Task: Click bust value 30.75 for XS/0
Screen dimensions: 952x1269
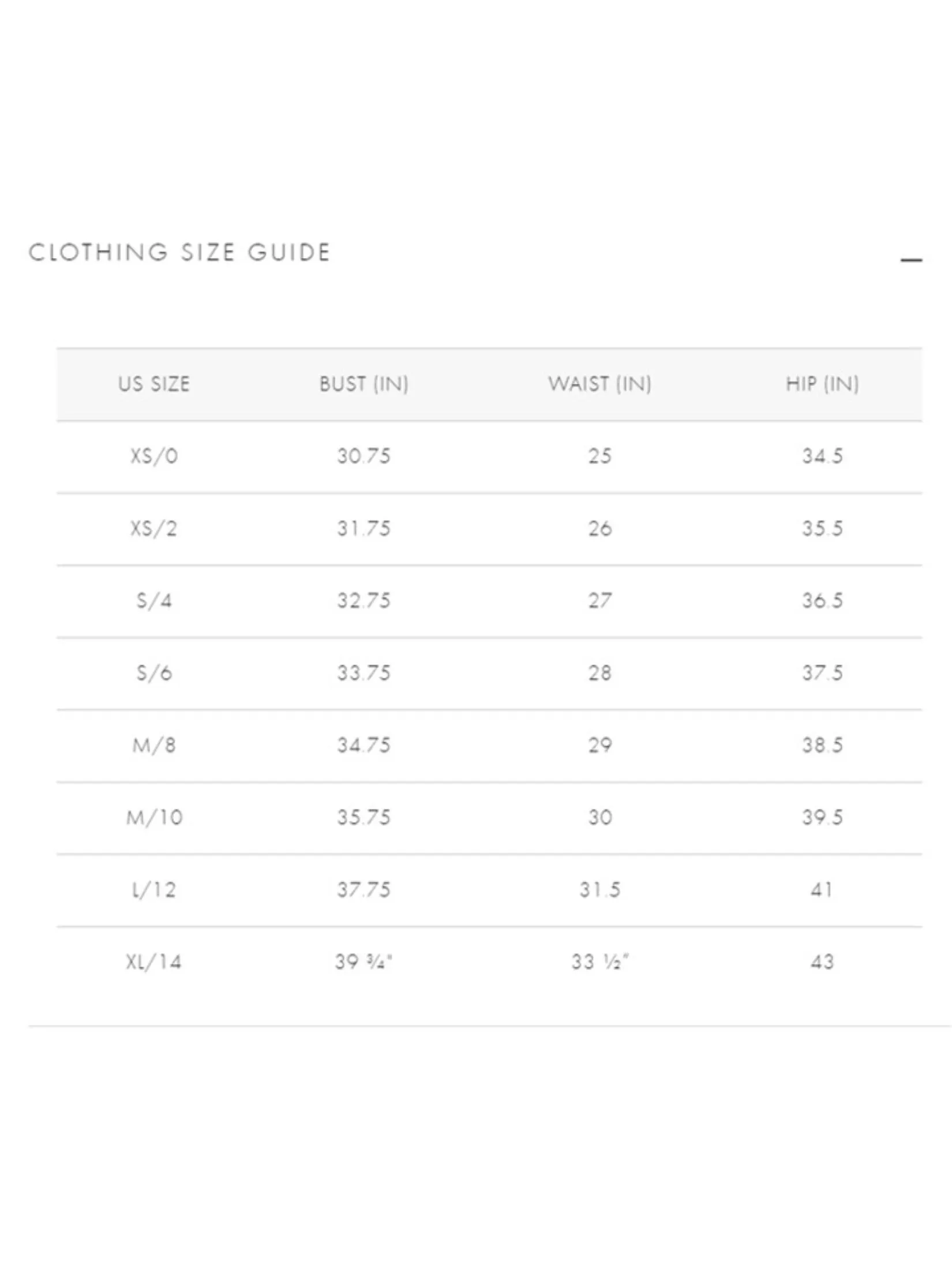Action: click(364, 456)
